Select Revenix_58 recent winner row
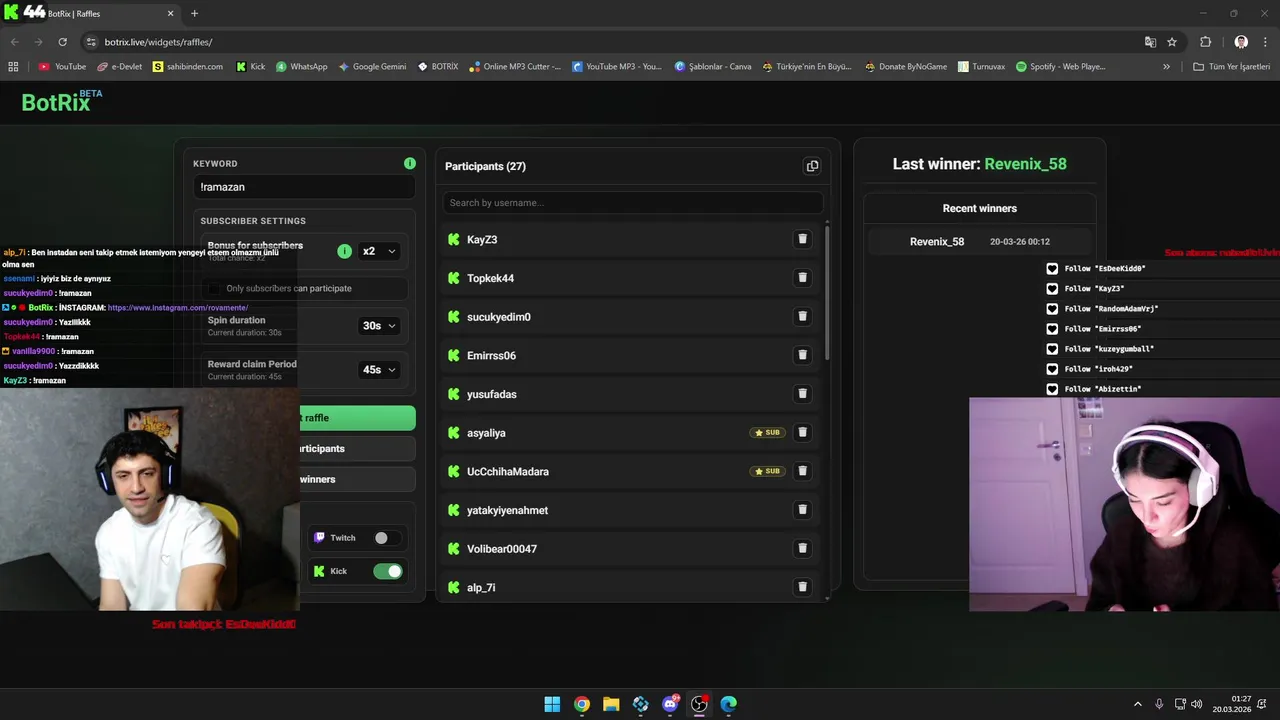 (x=979, y=241)
